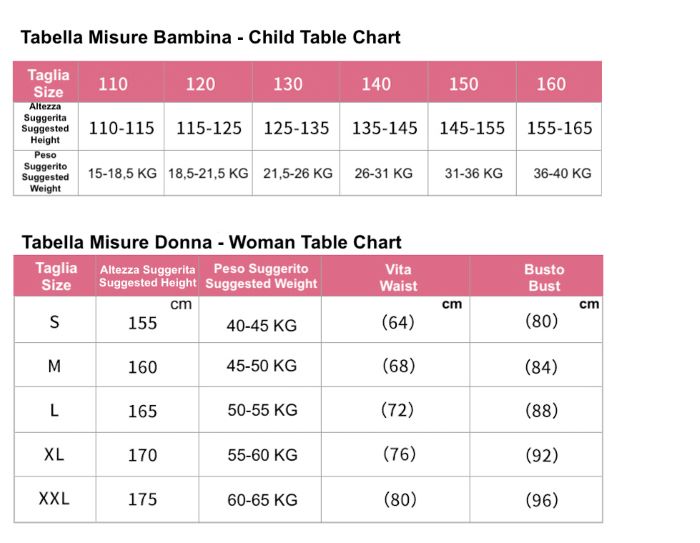Viewport: 700px width, 543px height.
Task: Click the "110-115" suggested height cell
Action: pyautogui.click(x=122, y=128)
